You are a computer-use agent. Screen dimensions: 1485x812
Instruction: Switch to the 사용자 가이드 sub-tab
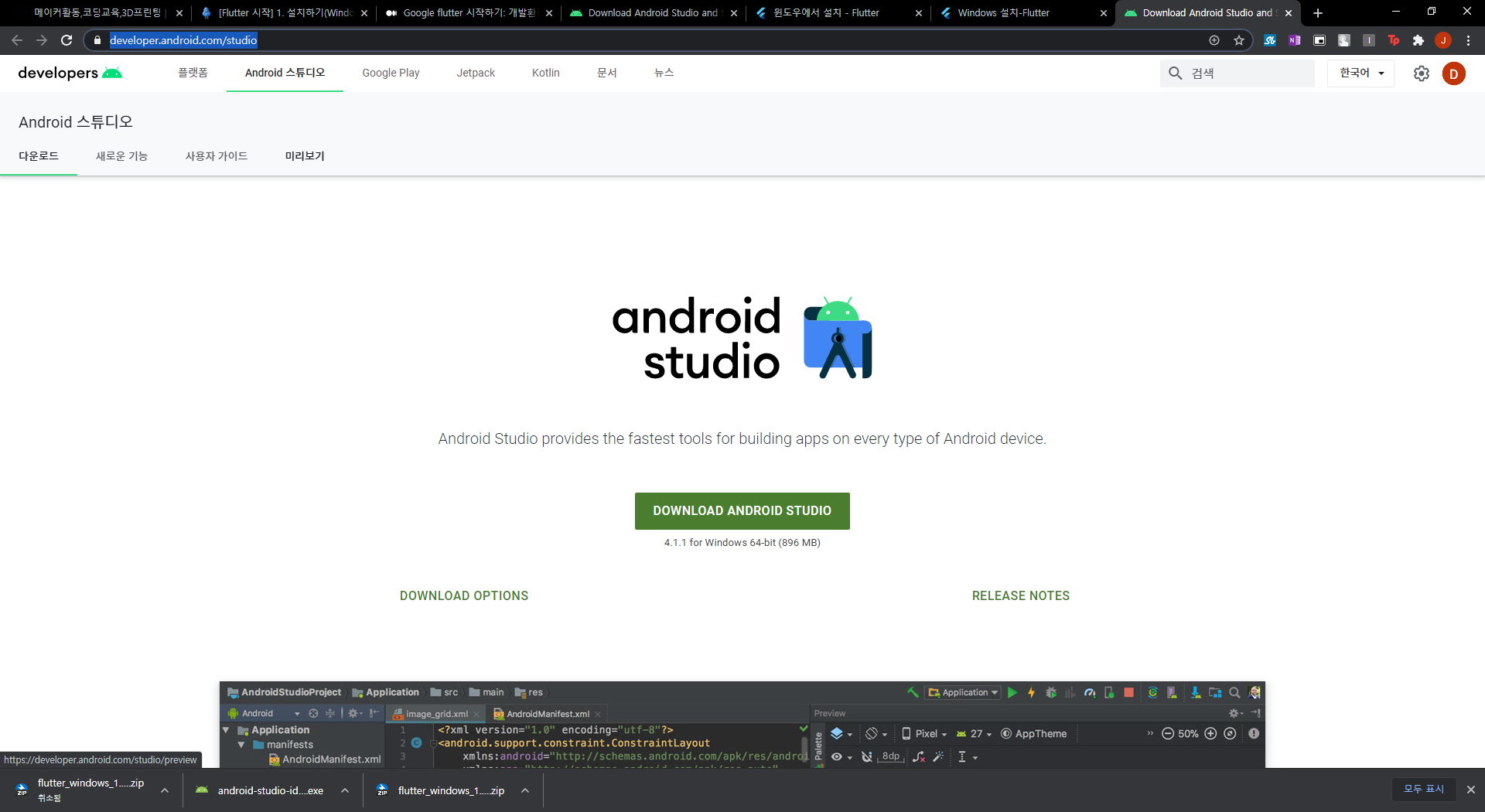(217, 156)
